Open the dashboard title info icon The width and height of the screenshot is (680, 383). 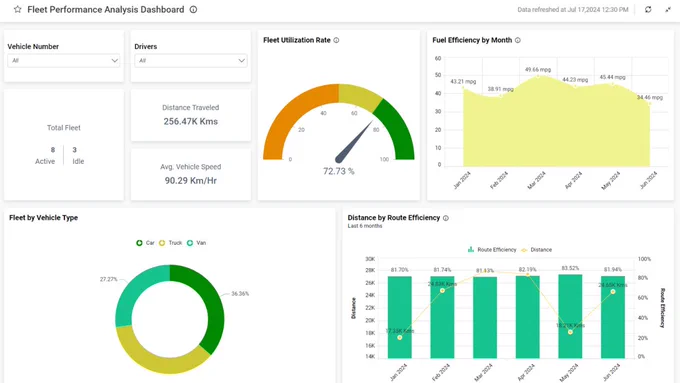[x=193, y=10]
